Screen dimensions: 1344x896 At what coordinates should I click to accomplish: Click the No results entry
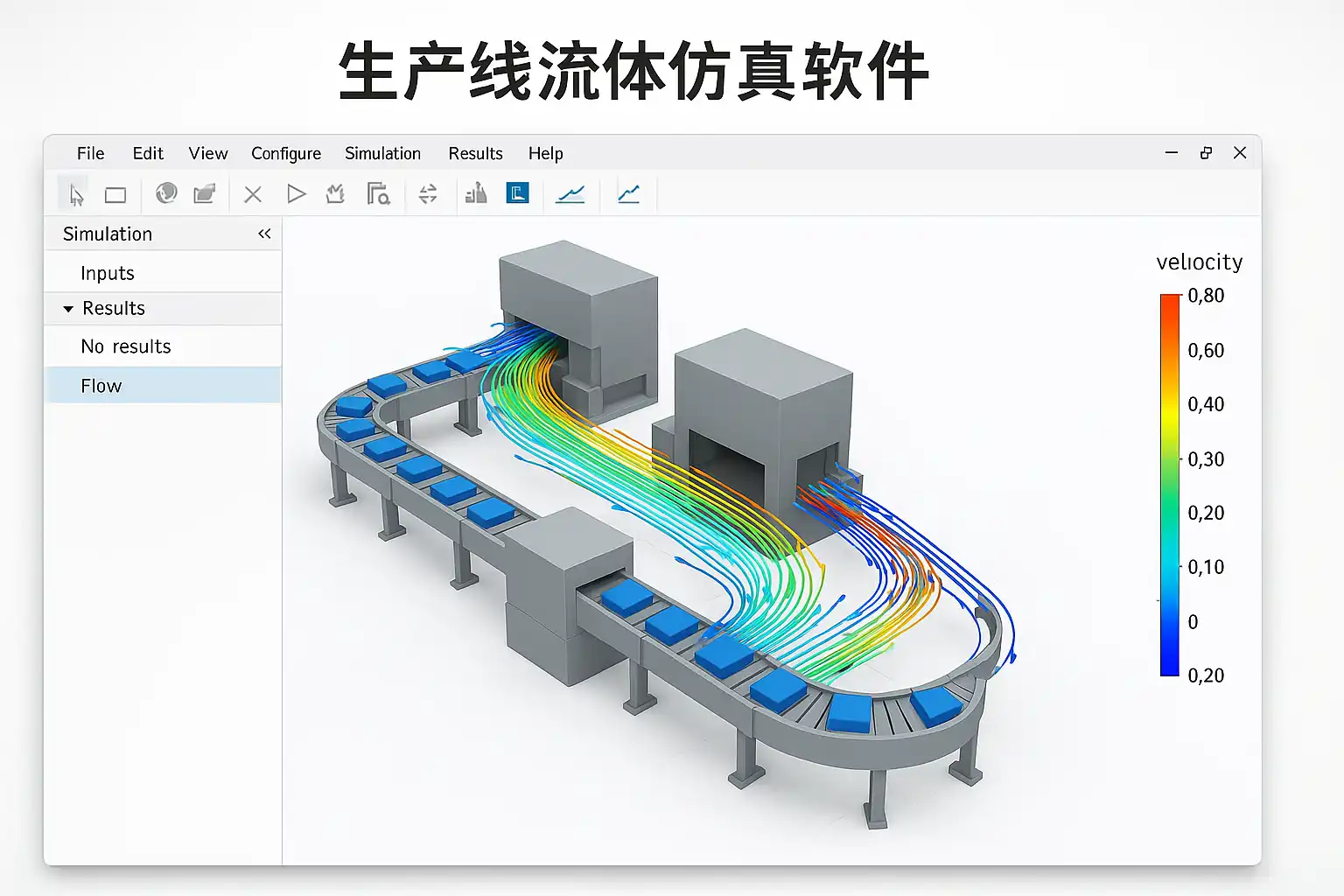coord(163,346)
